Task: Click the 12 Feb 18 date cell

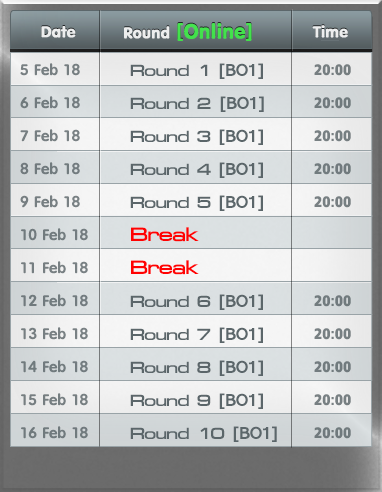Action: pyautogui.click(x=54, y=301)
